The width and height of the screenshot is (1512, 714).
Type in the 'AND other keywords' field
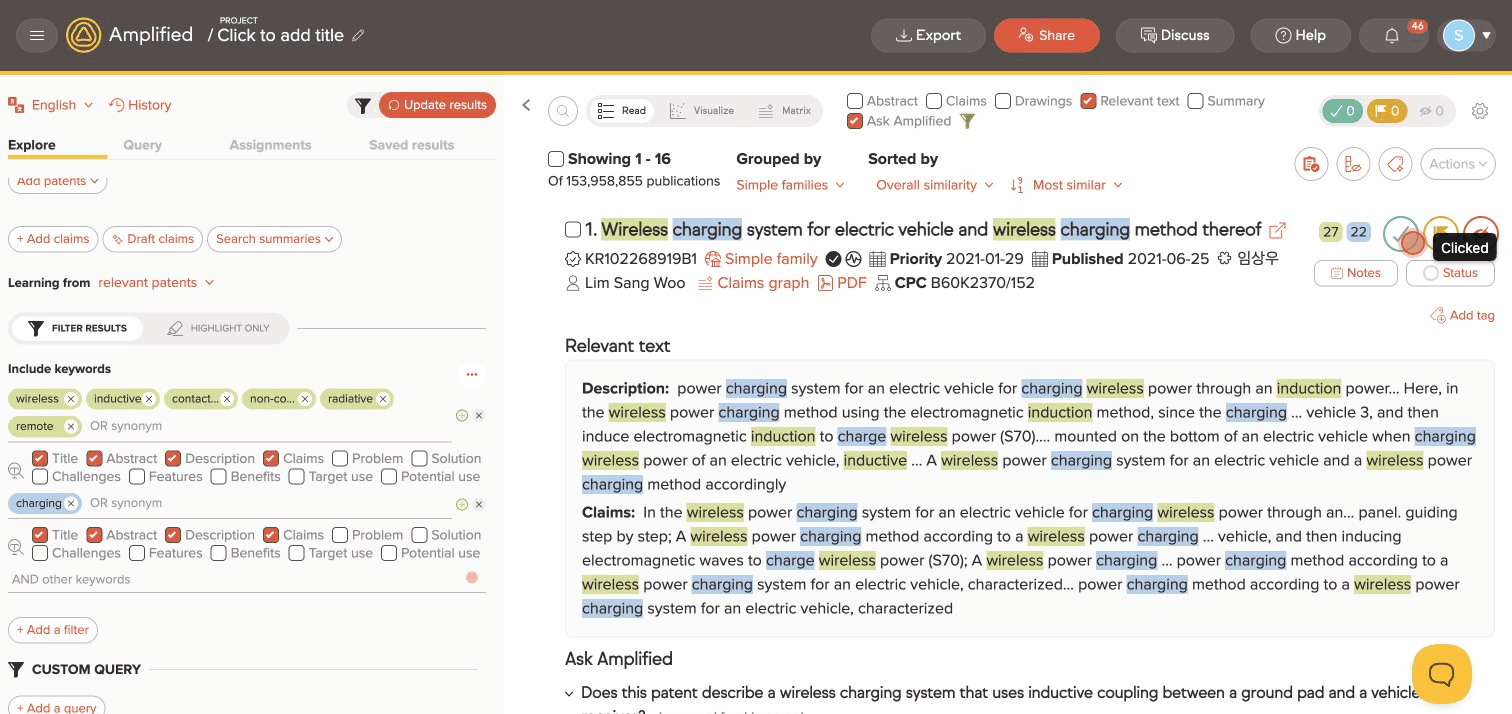tap(230, 579)
